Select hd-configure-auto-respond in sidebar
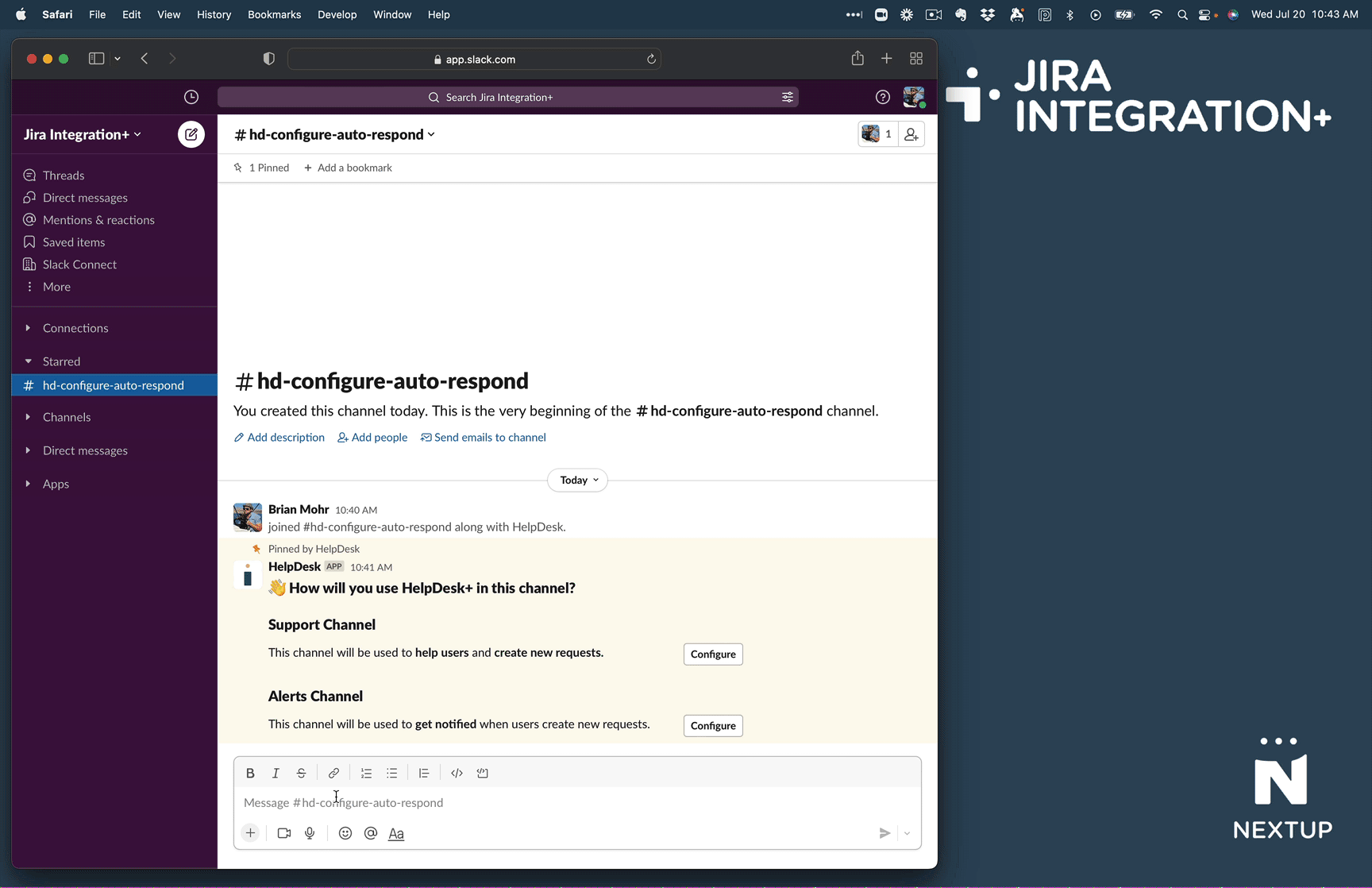The width and height of the screenshot is (1372, 888). click(114, 385)
